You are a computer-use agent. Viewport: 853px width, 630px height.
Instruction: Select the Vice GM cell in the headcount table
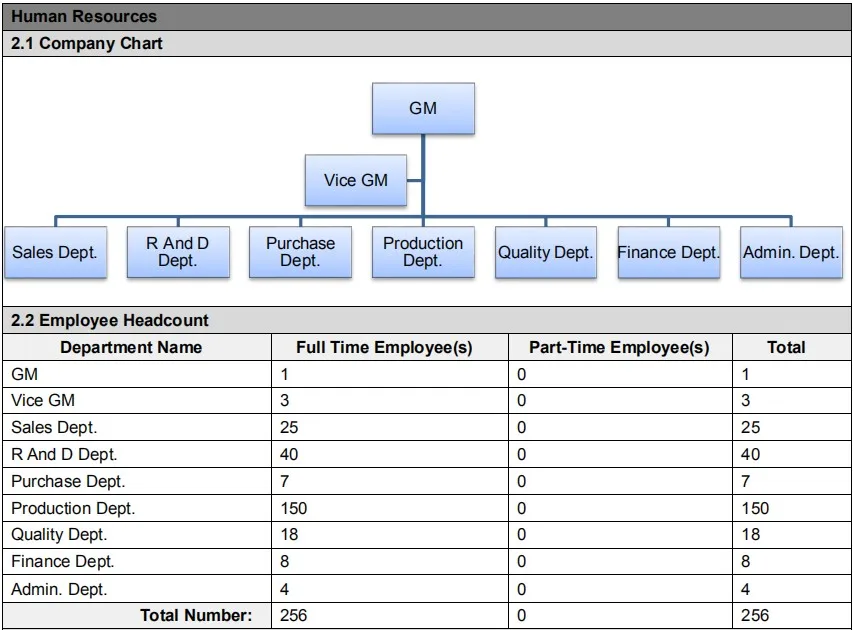tap(43, 401)
